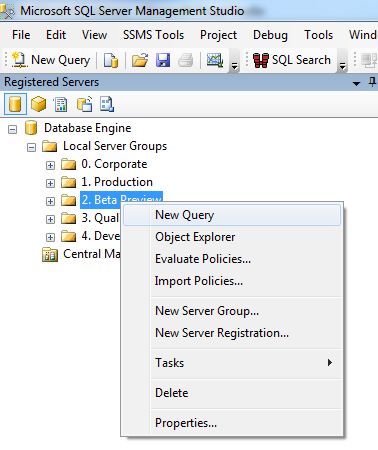
Task: Expand the 4. Deve server group
Action: coord(50,237)
